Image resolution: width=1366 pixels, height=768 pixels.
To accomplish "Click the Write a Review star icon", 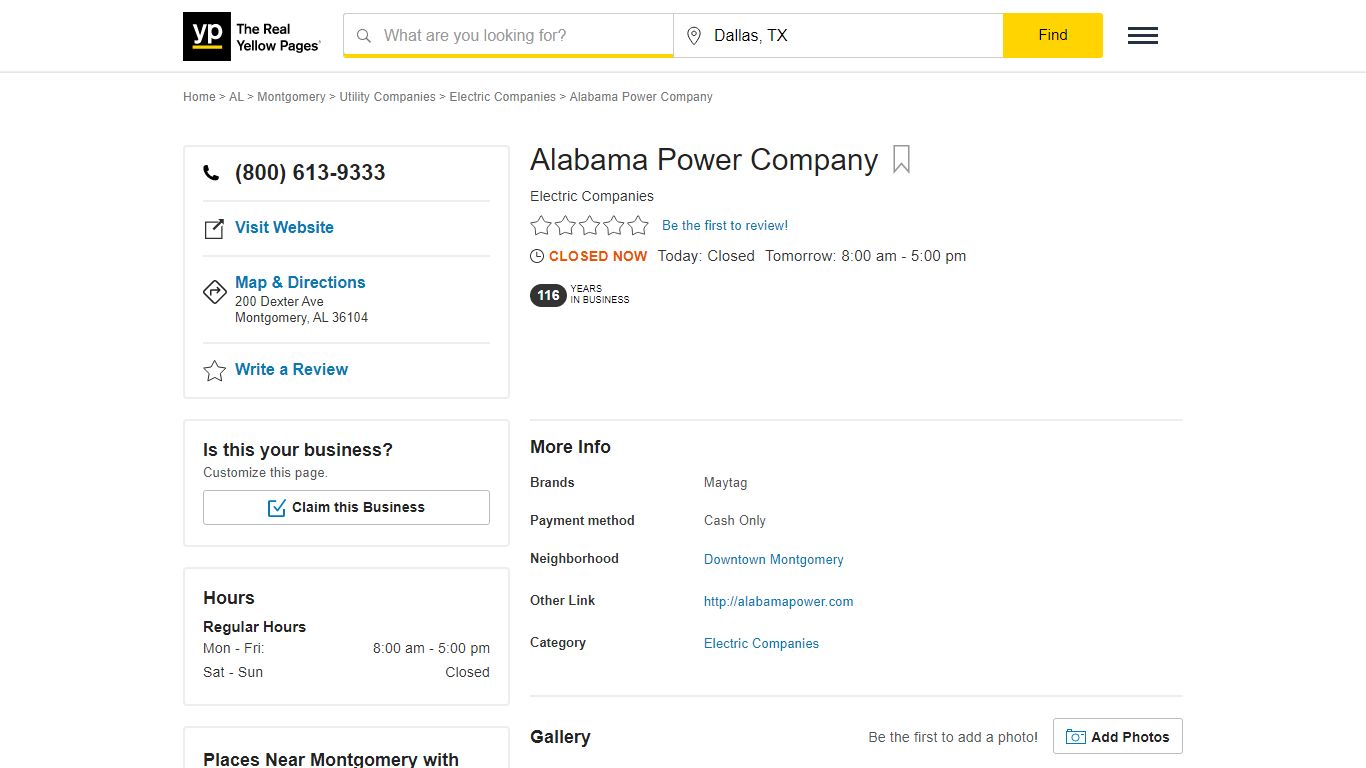I will 214,371.
